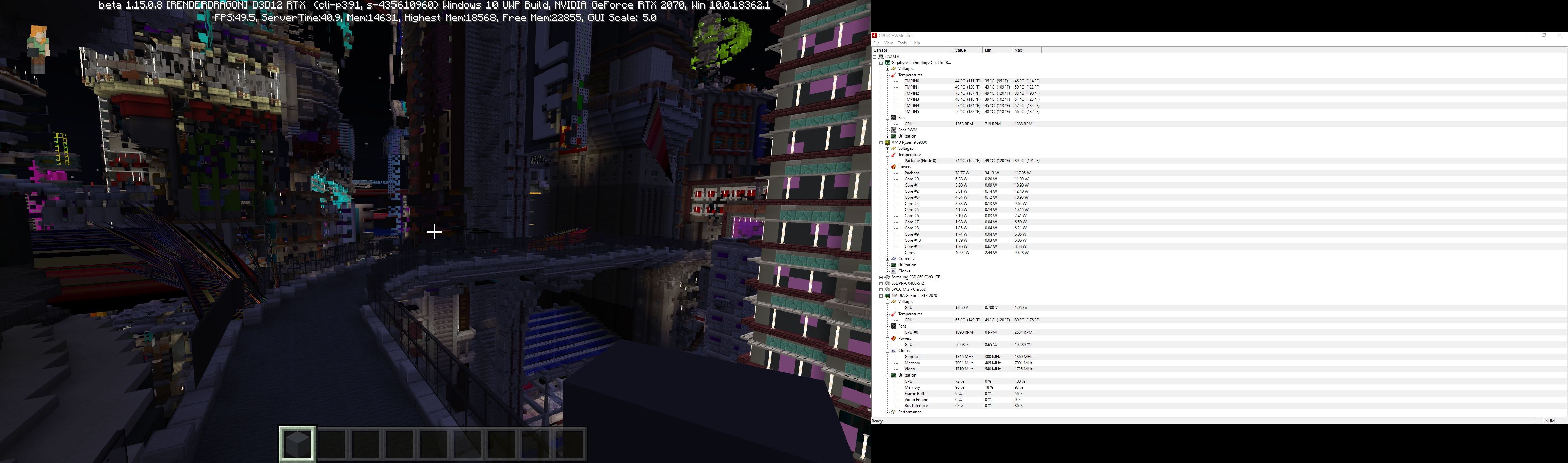Open the File menu
Image resolution: width=1568 pixels, height=463 pixels.
(x=876, y=43)
